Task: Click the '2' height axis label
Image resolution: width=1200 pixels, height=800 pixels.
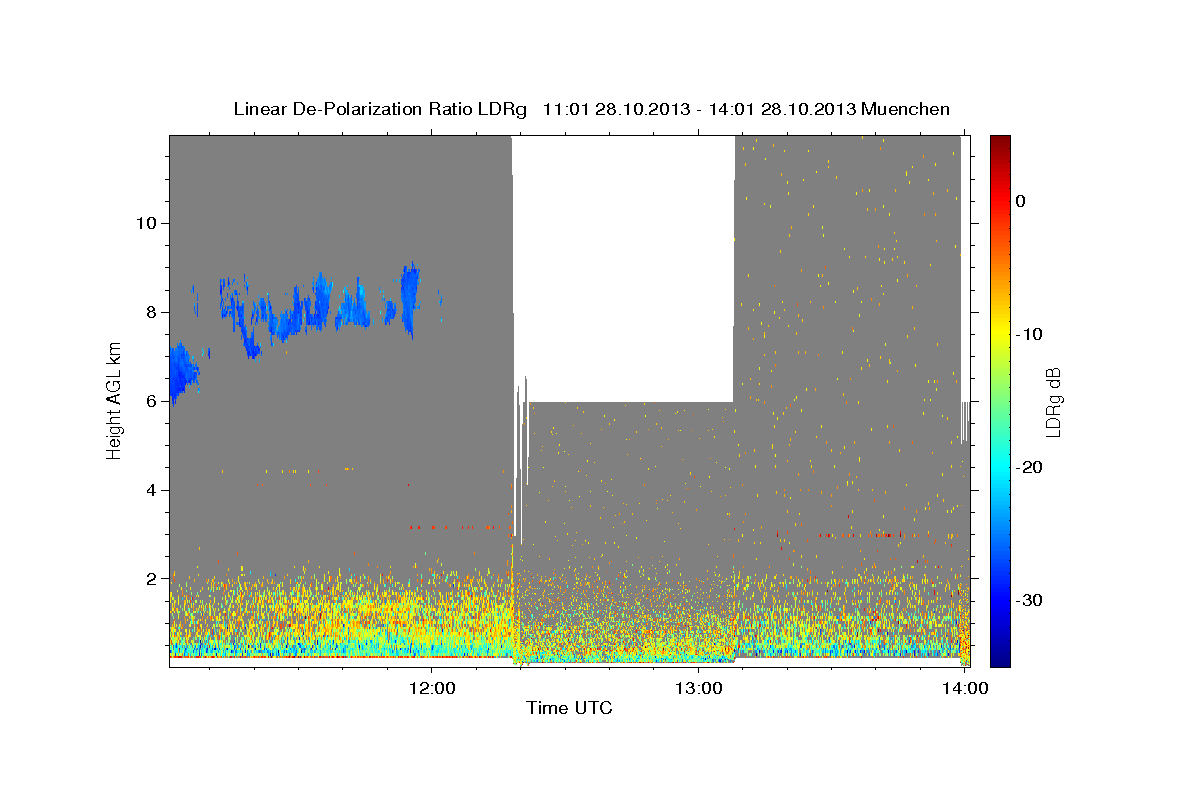Action: [x=149, y=579]
